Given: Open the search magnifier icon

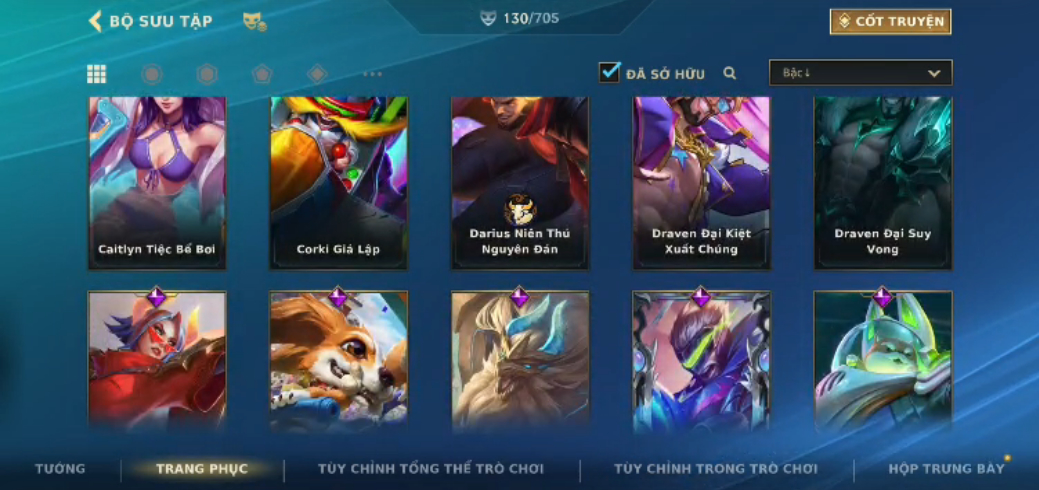Looking at the screenshot, I should pyautogui.click(x=730, y=73).
